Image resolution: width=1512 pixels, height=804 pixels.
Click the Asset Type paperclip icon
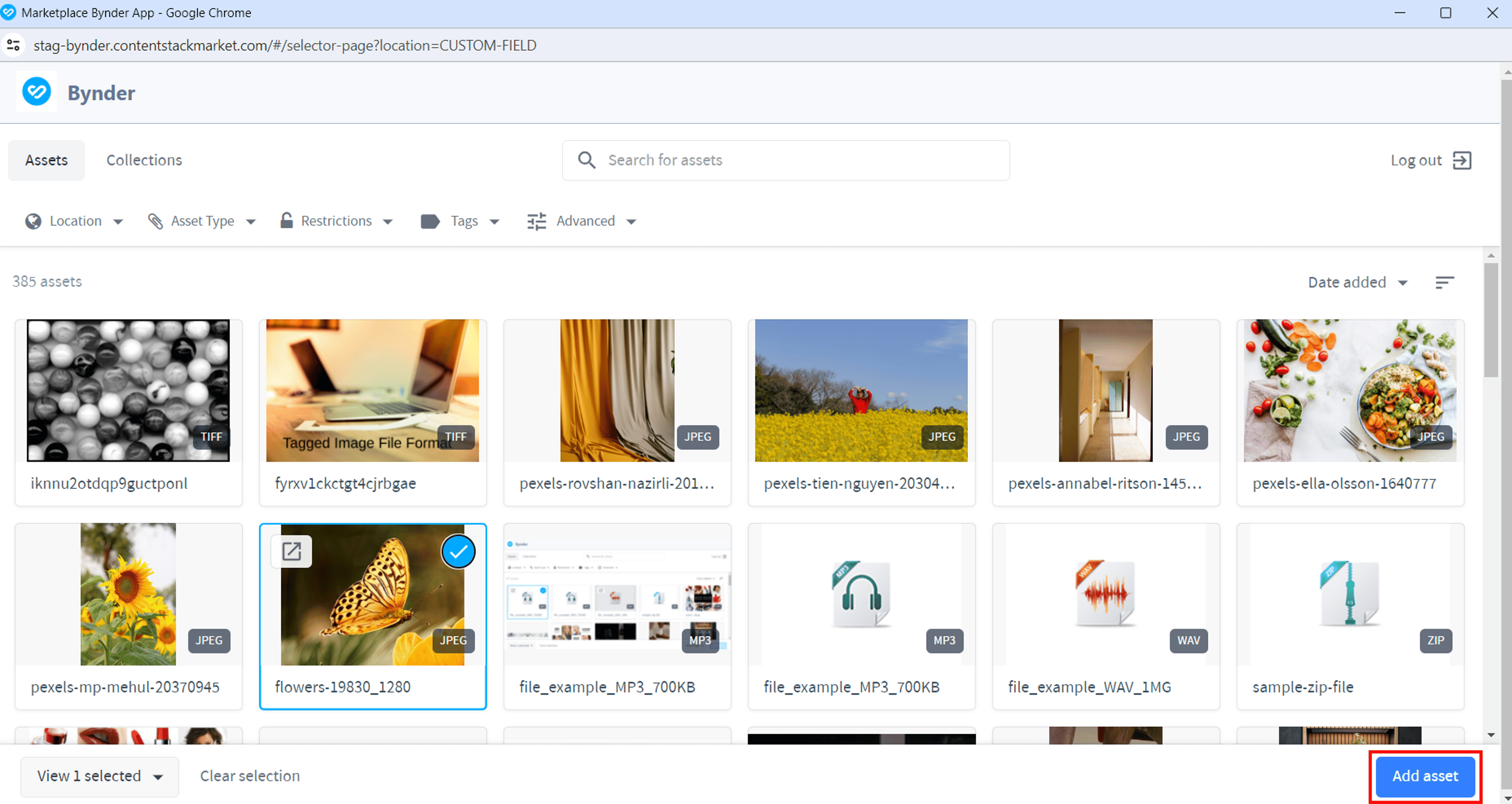point(156,221)
